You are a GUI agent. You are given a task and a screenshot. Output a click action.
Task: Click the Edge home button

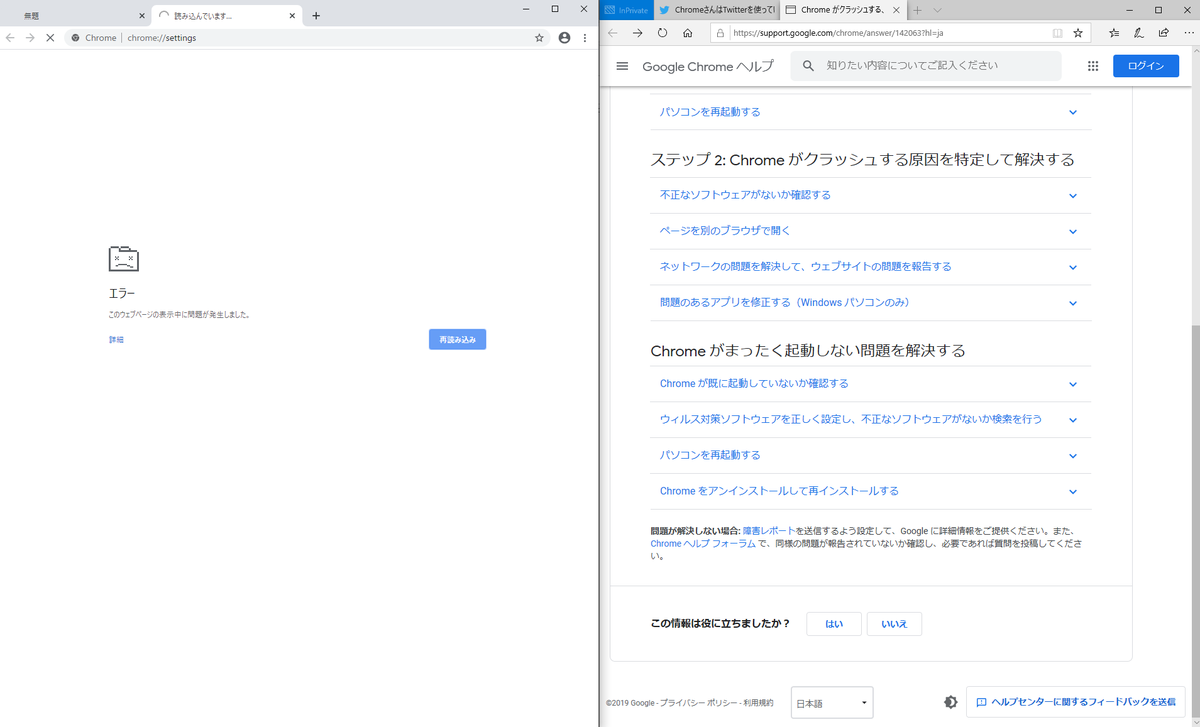coord(688,32)
